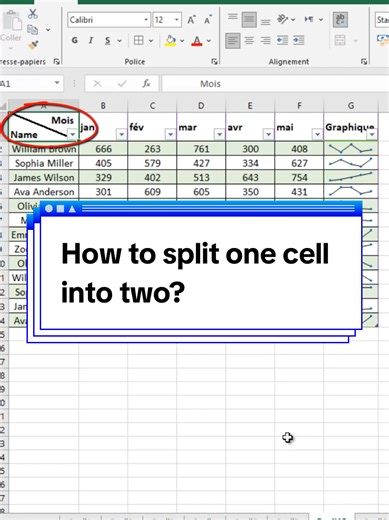Click the insert function fx icon
This screenshot has height=520, width=389.
click(x=146, y=83)
